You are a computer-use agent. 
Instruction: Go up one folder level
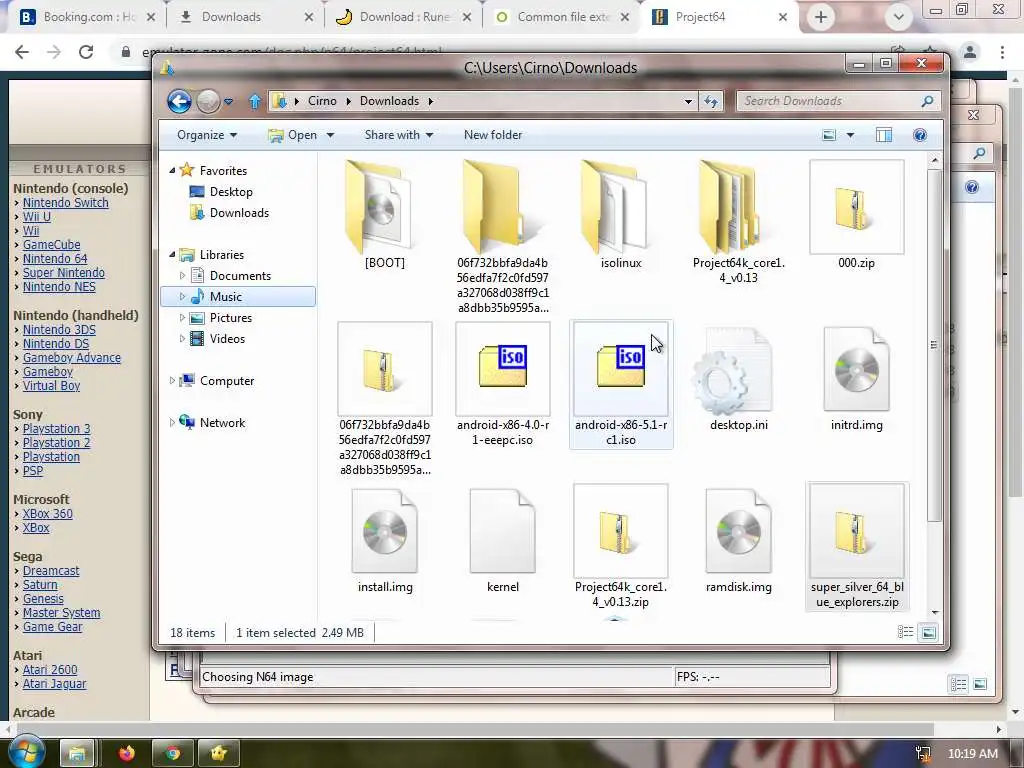point(255,101)
